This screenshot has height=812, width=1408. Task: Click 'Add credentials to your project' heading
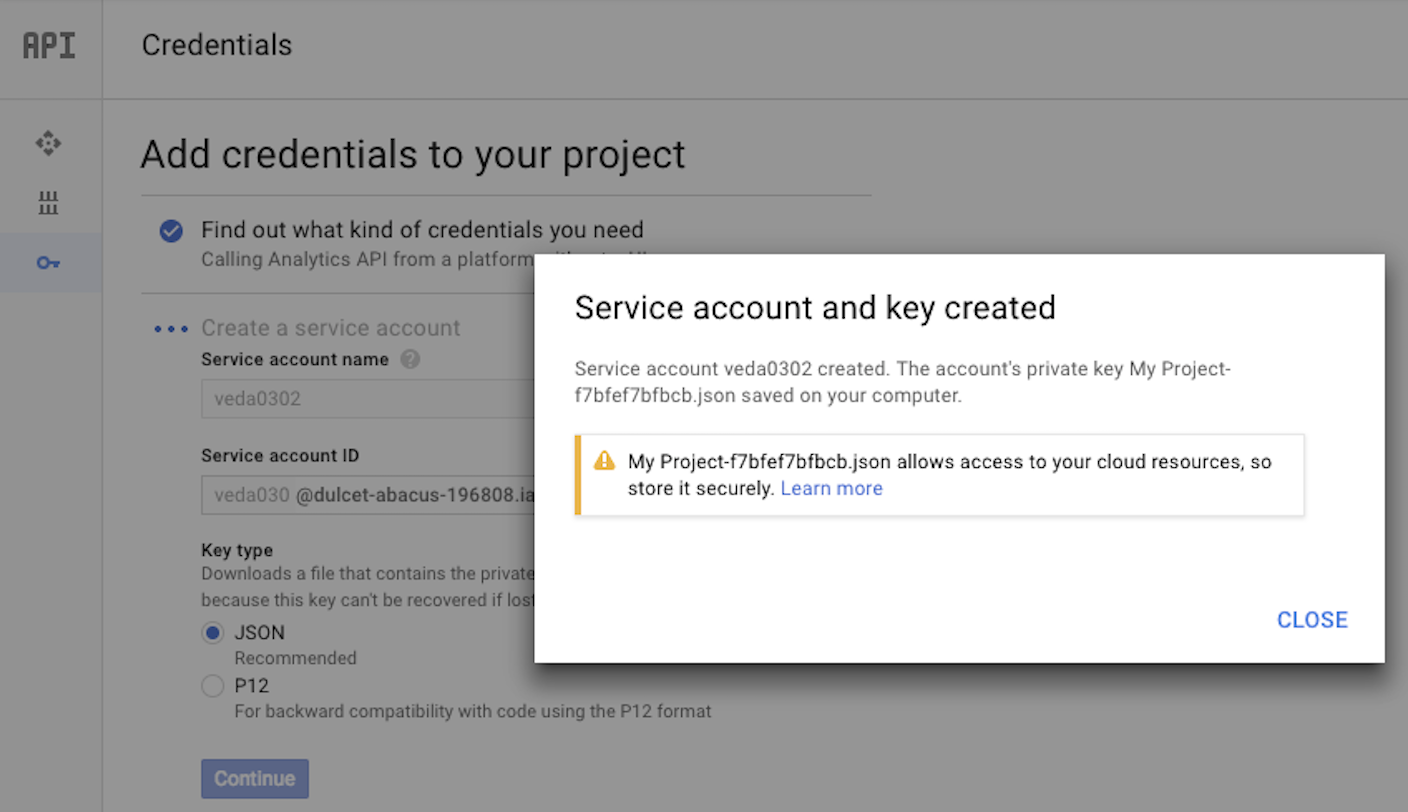click(x=413, y=155)
